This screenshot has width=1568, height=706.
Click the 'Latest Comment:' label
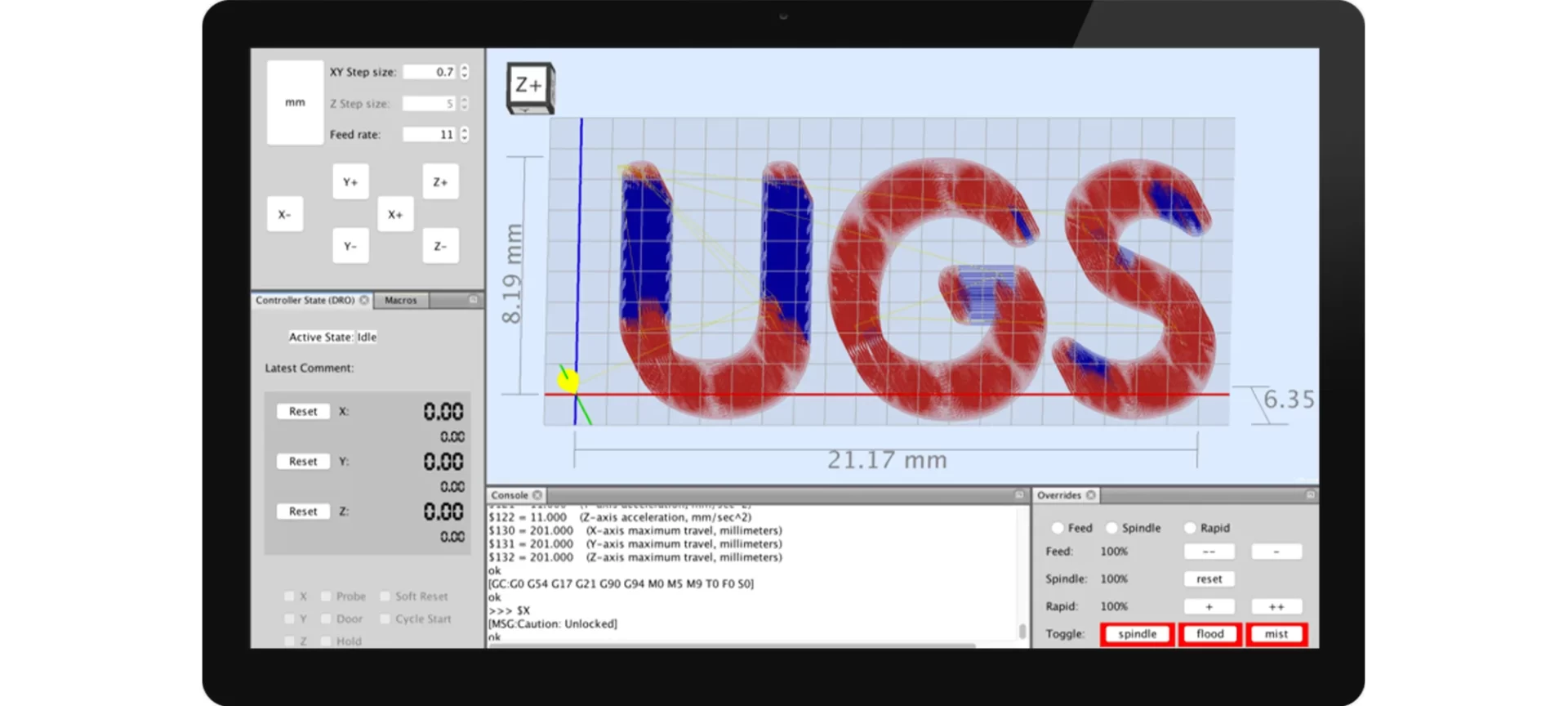(x=310, y=368)
